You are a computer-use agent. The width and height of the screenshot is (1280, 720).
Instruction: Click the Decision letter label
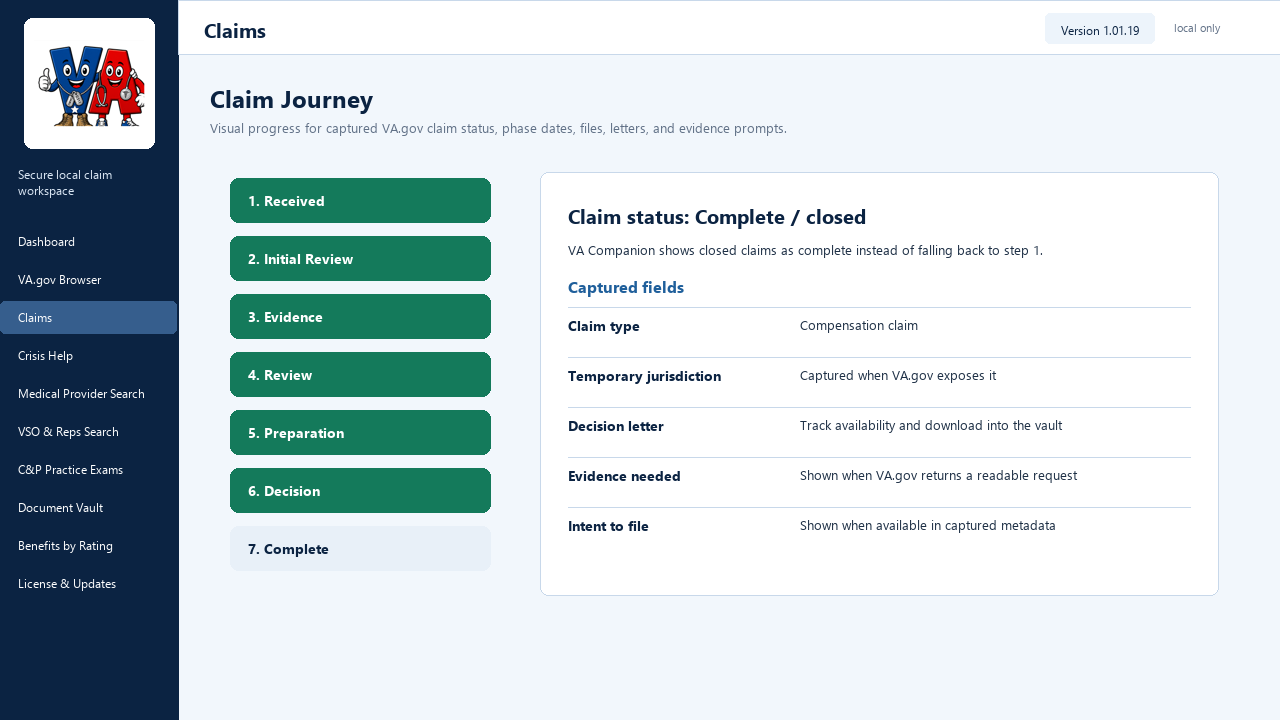pos(616,426)
